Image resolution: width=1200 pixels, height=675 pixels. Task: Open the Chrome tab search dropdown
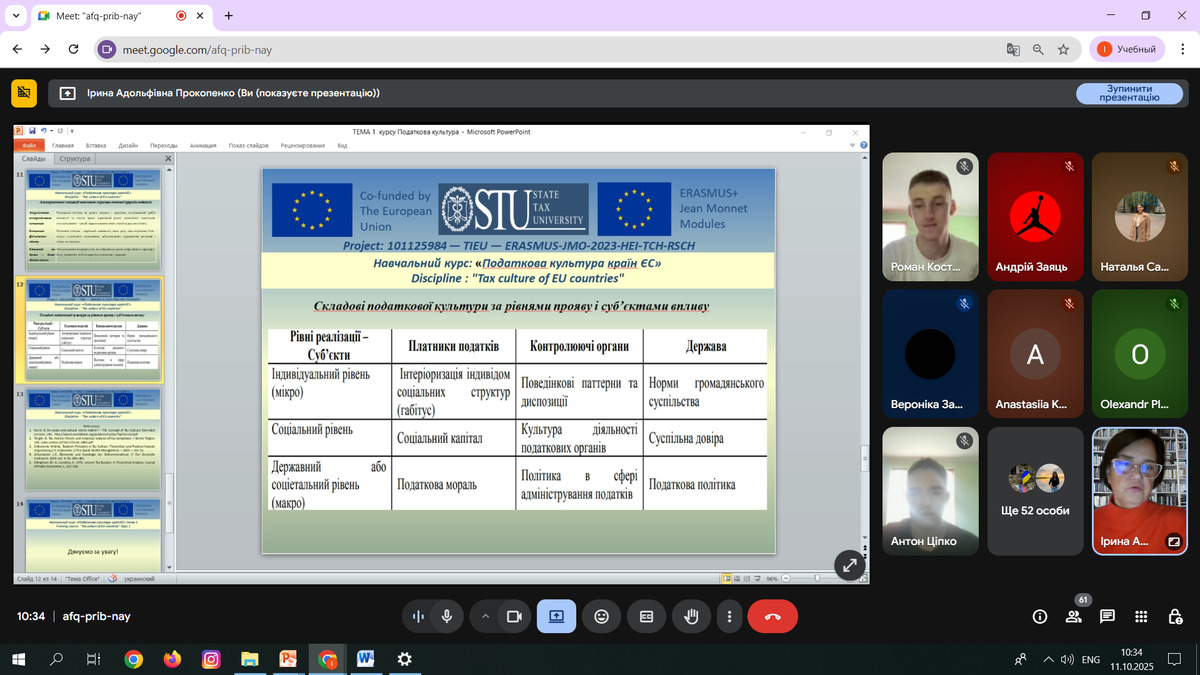coord(17,16)
